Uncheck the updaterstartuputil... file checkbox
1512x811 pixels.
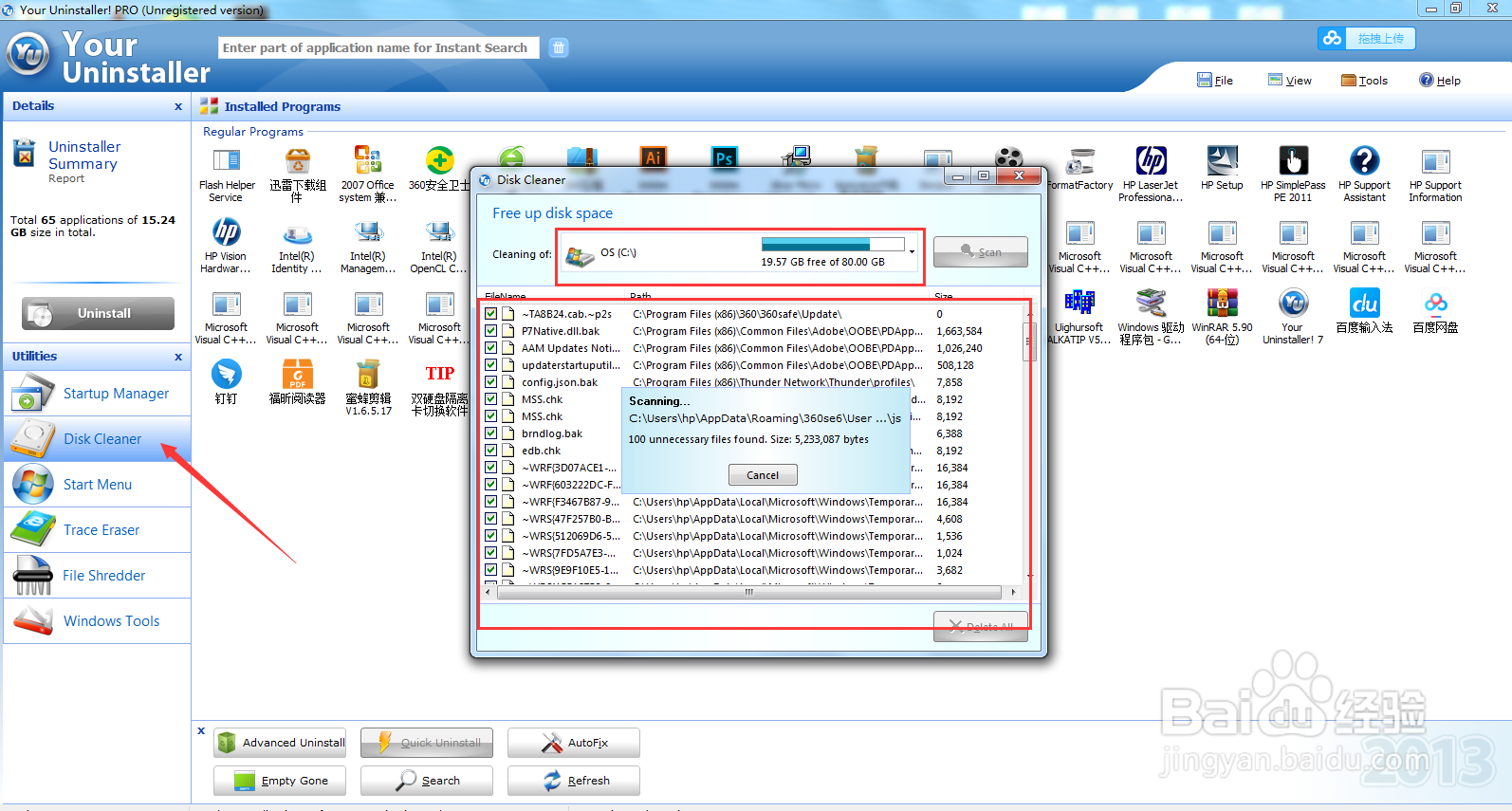point(490,365)
